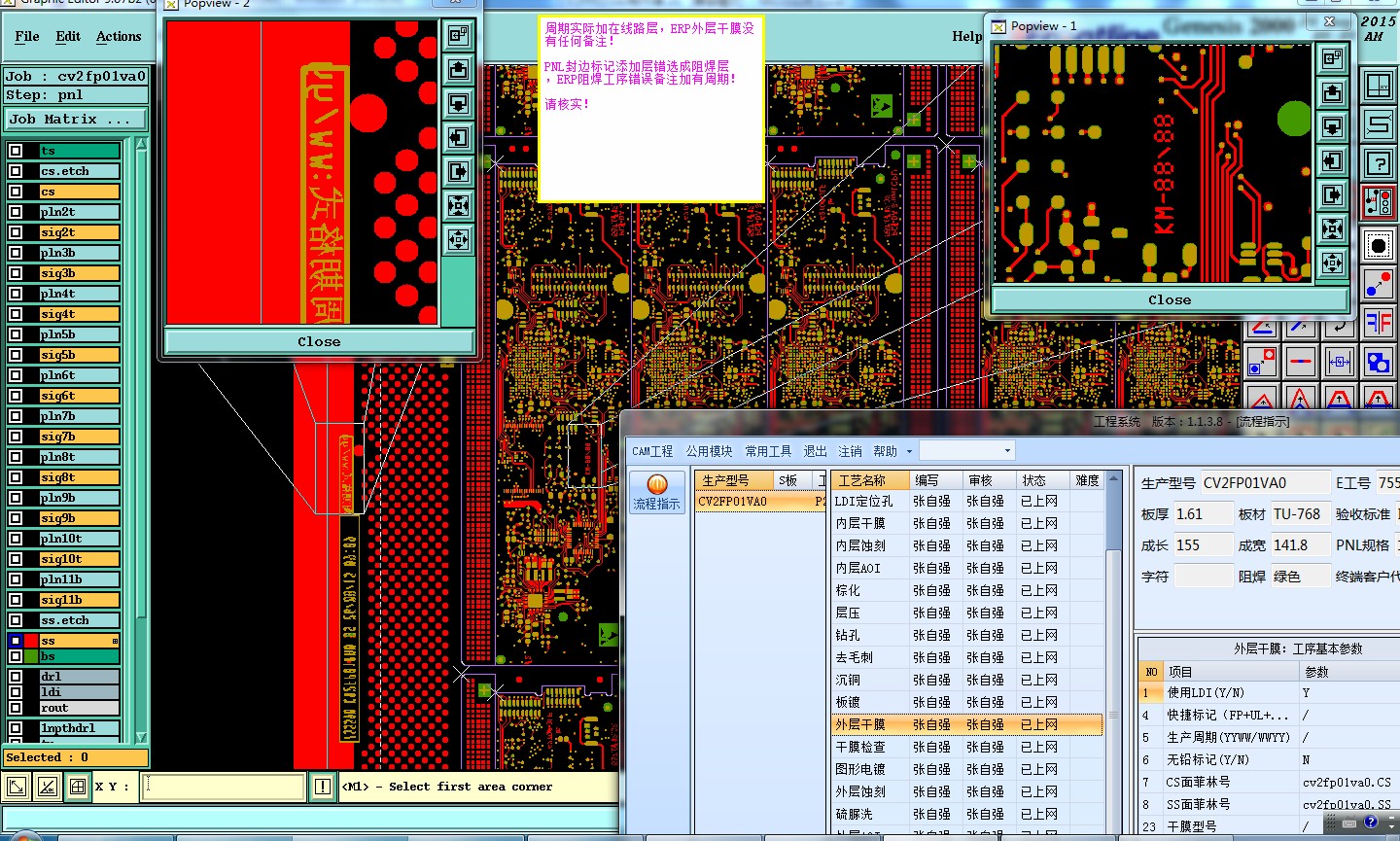
Task: Click the red color swatch of layer ss
Action: [x=32, y=641]
